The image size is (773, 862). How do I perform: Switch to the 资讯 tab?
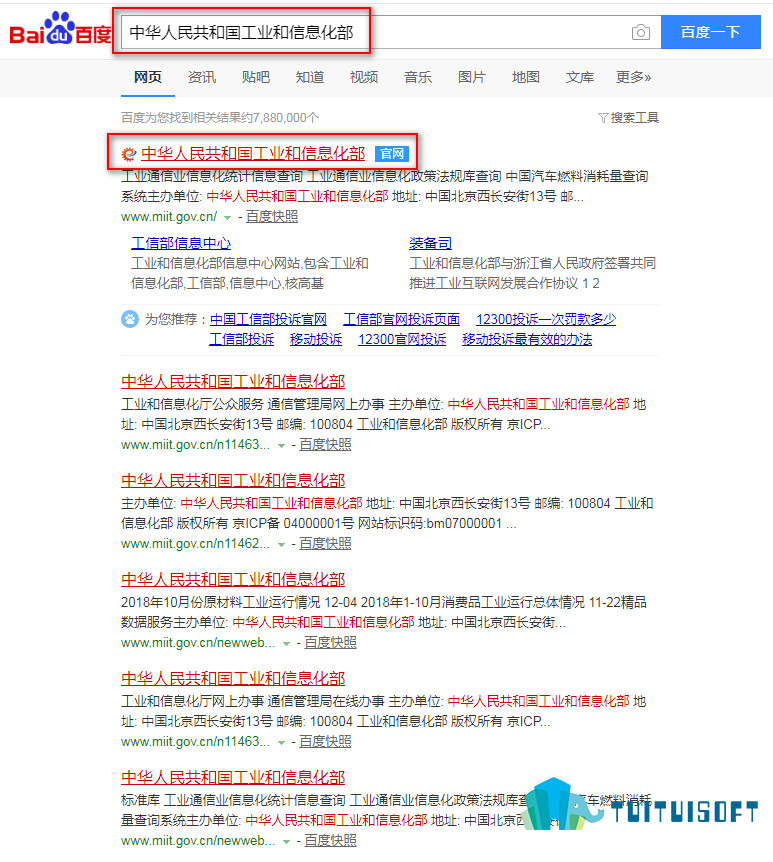(202, 77)
